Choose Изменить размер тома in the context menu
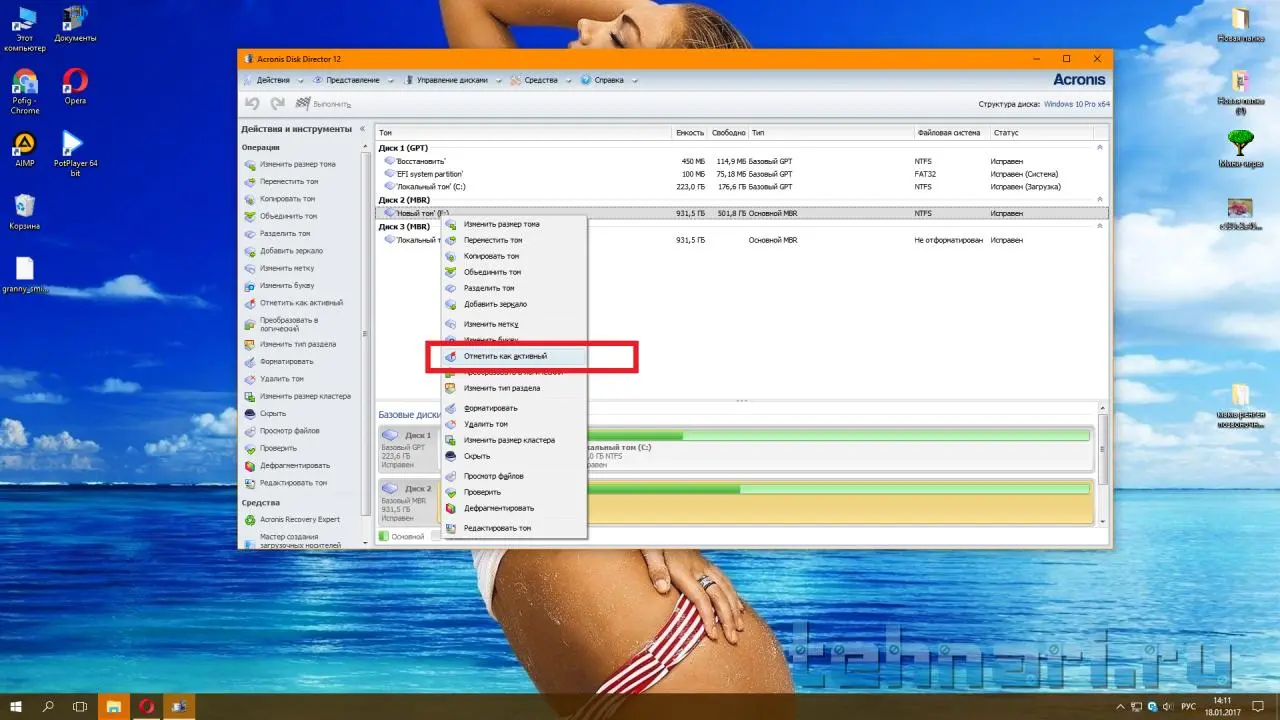This screenshot has height=720, width=1280. [514, 224]
